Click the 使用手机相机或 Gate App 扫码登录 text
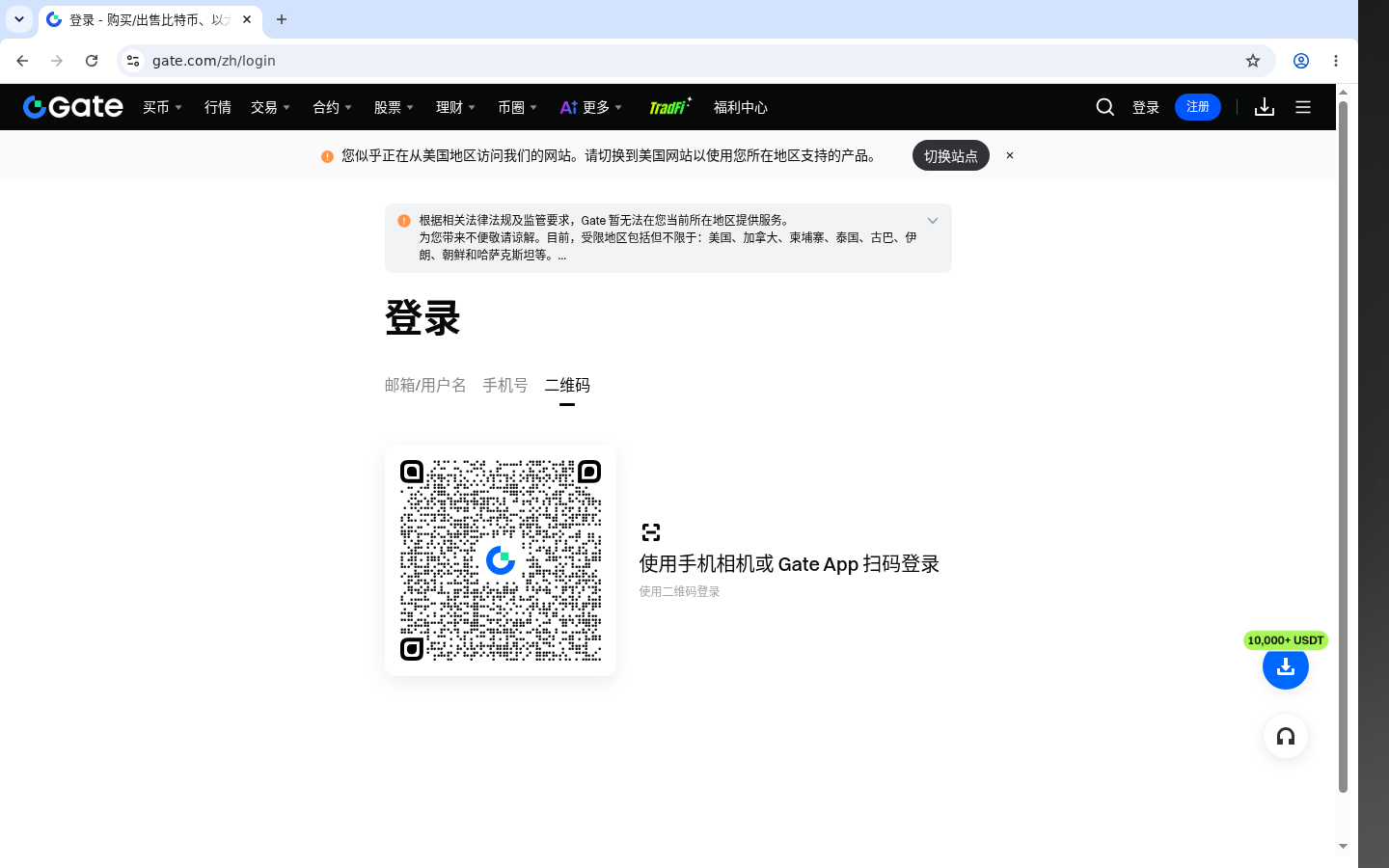Viewport: 1389px width, 868px height. [789, 564]
